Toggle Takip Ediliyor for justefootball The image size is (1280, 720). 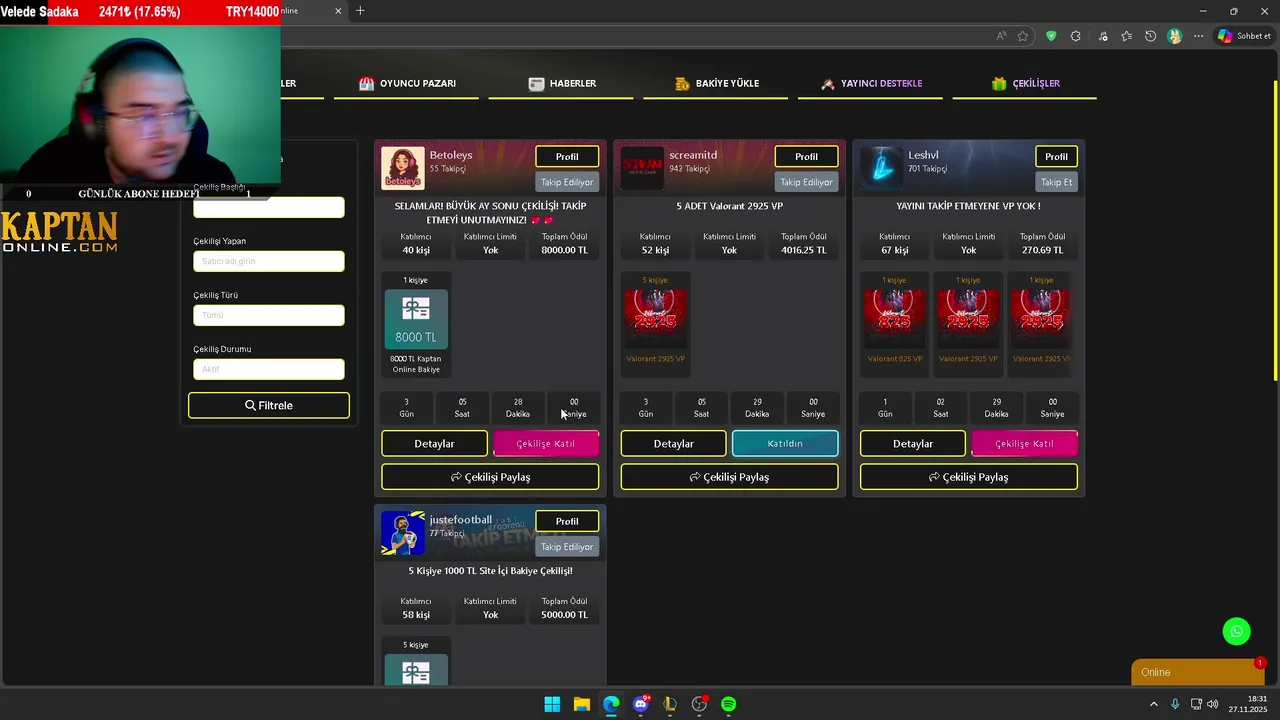click(567, 547)
